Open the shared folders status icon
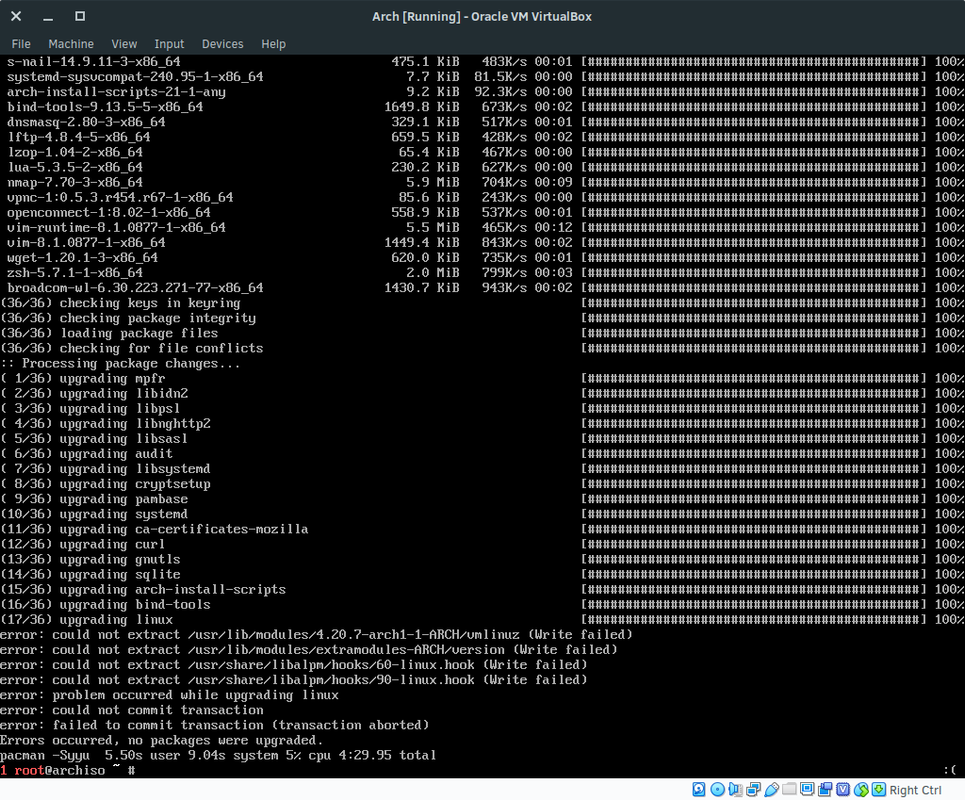Image resolution: width=965 pixels, height=800 pixels. coord(789,790)
